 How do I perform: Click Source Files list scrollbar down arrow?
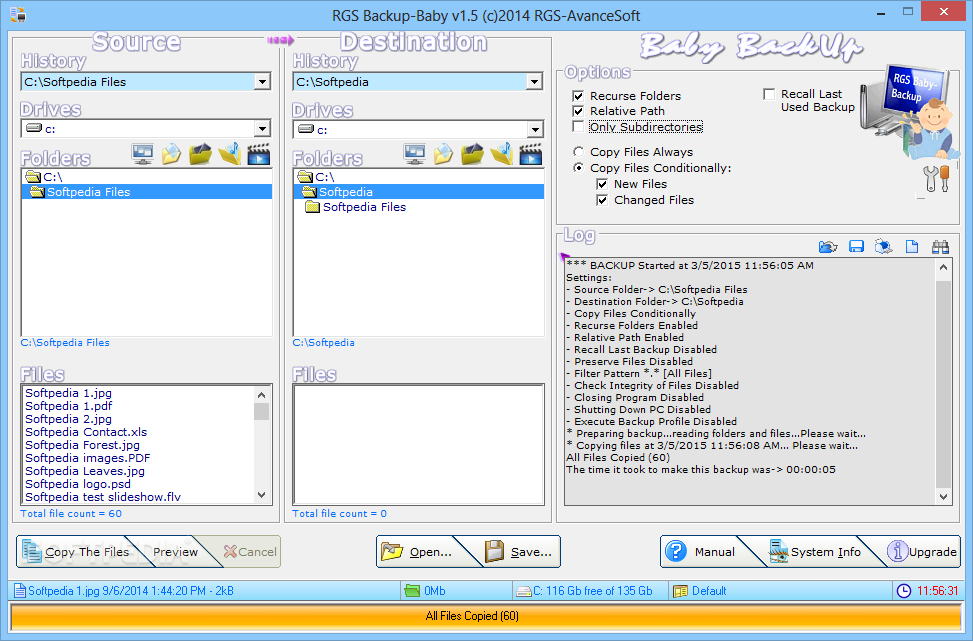(261, 495)
